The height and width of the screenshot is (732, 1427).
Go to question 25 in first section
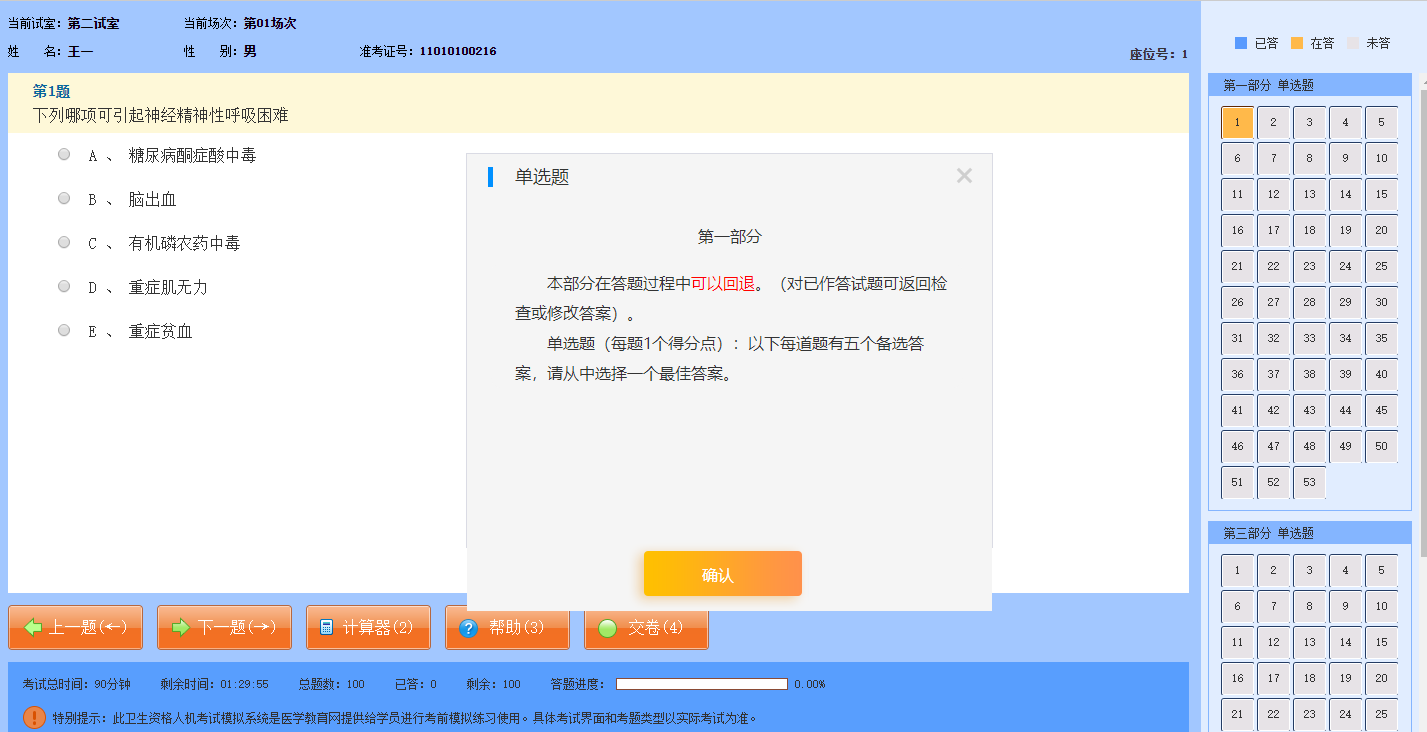[1381, 266]
